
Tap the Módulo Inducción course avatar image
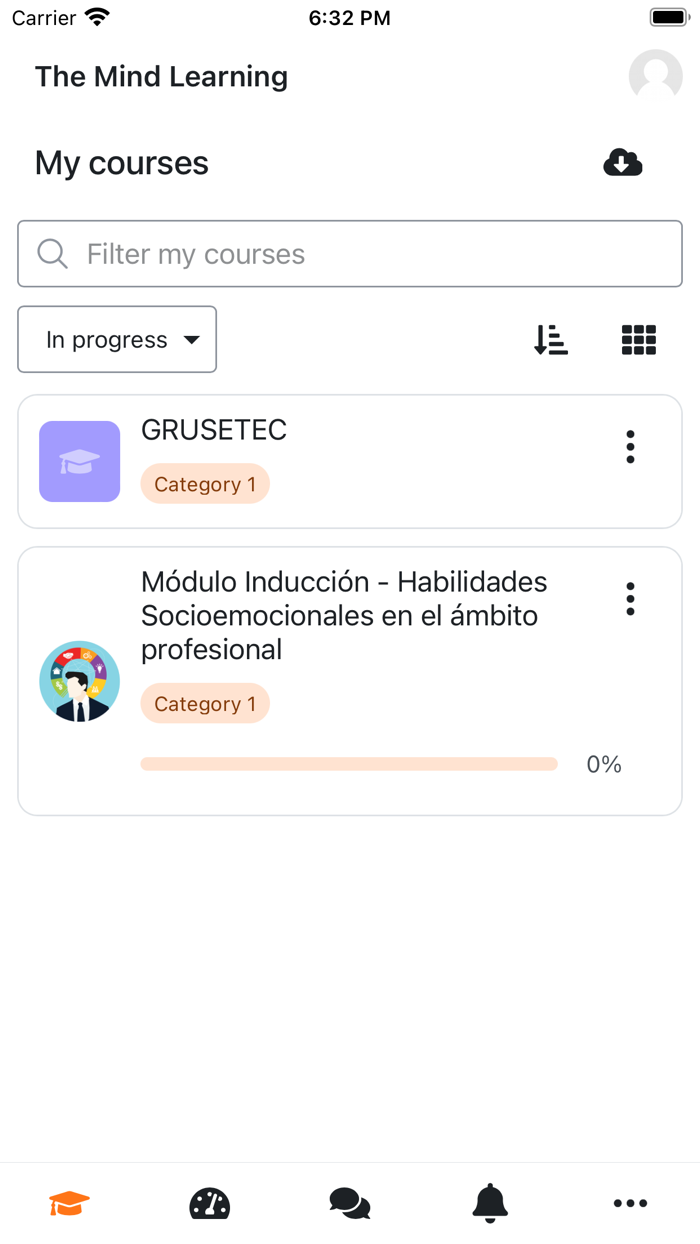(80, 681)
